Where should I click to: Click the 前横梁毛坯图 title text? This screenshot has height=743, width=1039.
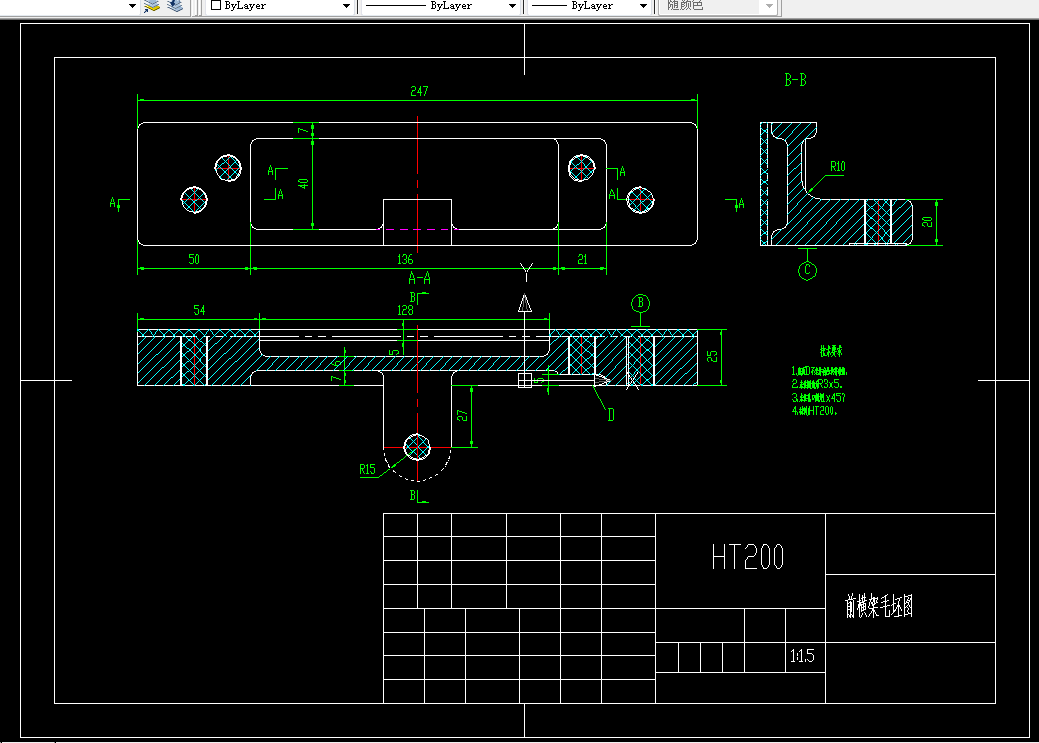[x=879, y=606]
